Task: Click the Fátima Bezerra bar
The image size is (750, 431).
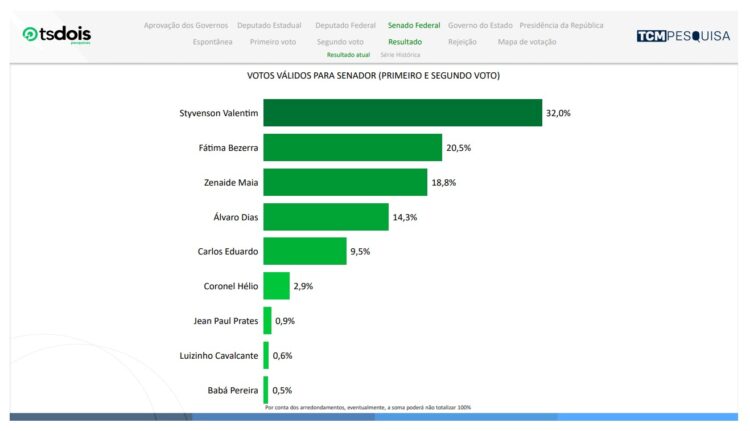Action: (x=352, y=148)
